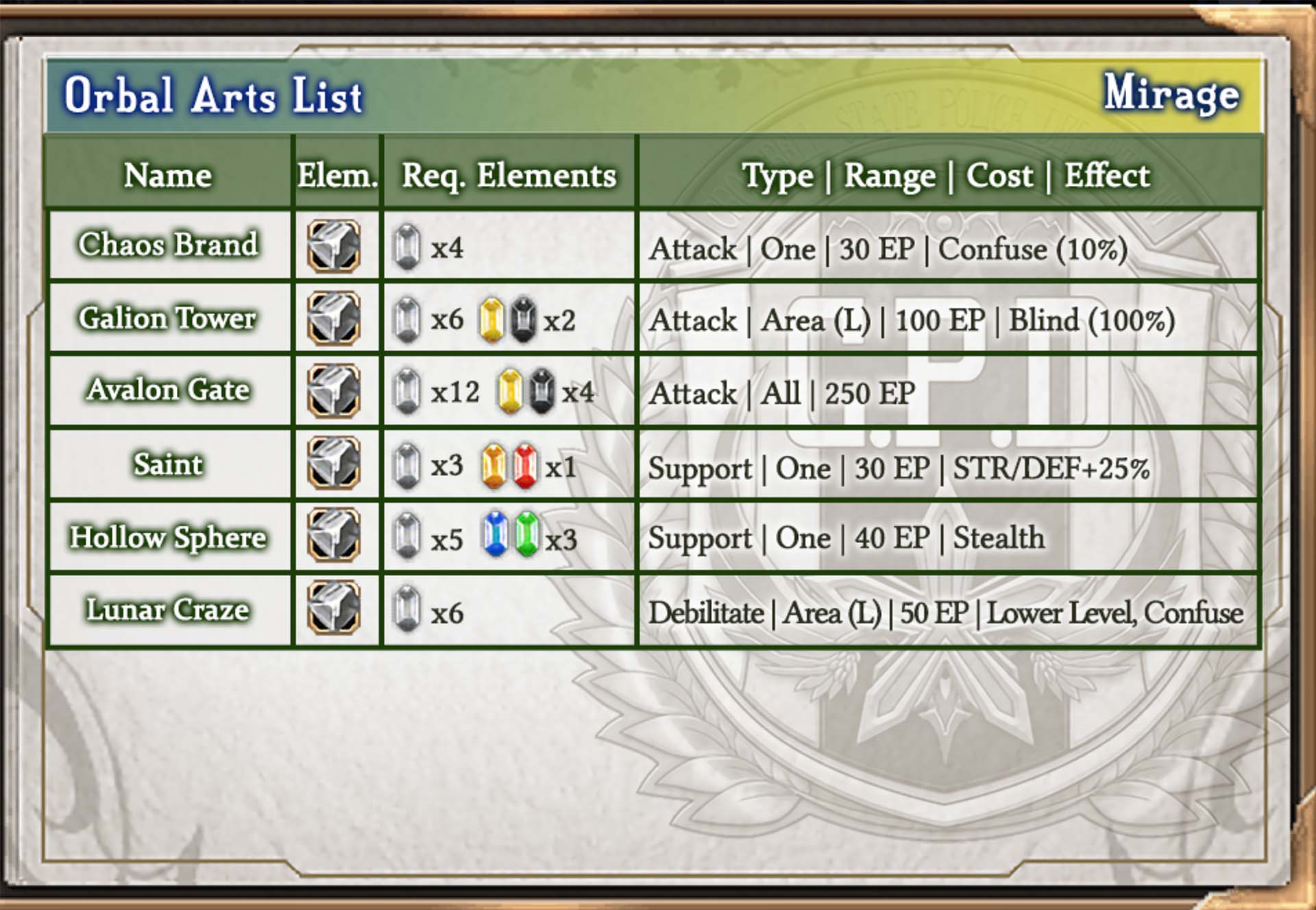Choose the Hollow Sphere art name
The image size is (1316, 910).
168,537
